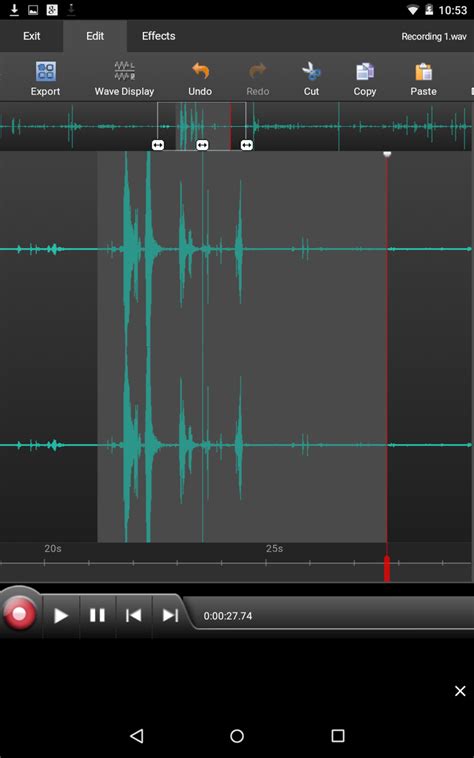
Task: Jump to start of recording
Action: click(x=133, y=615)
